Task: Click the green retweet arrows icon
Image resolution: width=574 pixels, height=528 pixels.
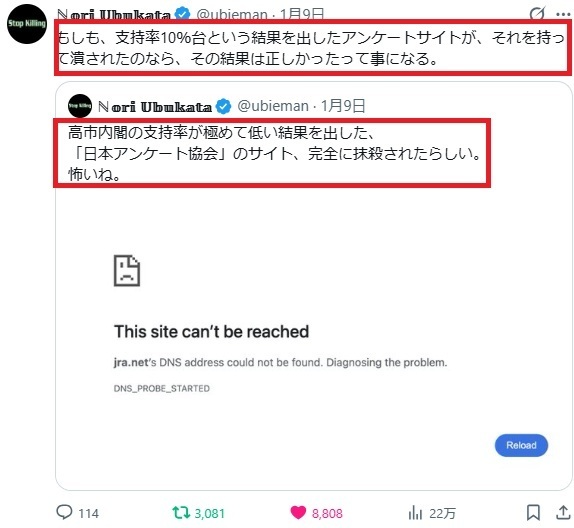Action: click(181, 513)
